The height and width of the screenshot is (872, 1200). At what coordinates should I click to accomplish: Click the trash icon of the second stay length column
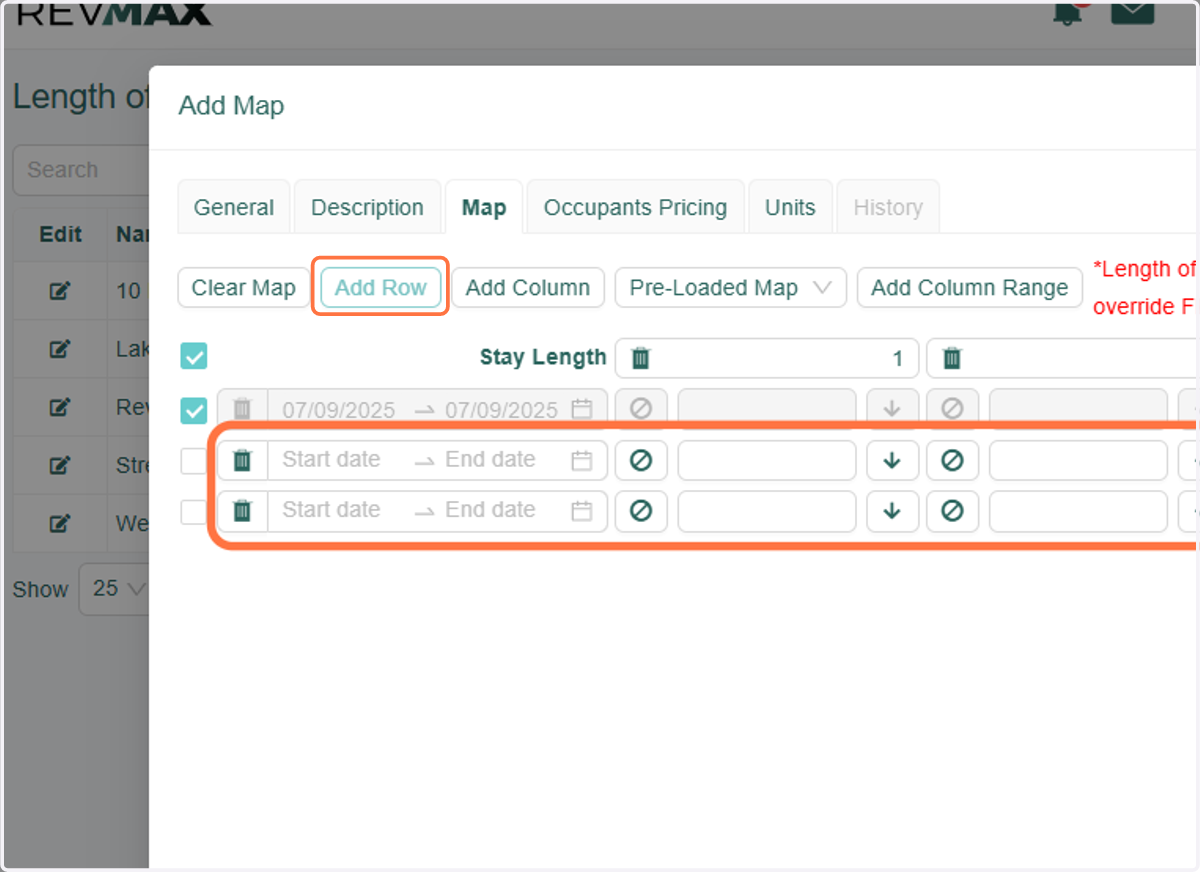point(952,358)
